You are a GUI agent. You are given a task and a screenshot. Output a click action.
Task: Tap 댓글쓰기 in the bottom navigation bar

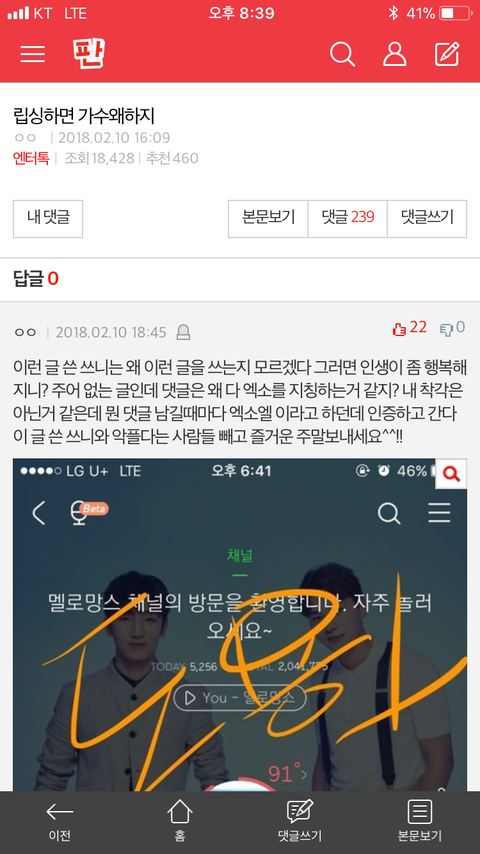(300, 821)
